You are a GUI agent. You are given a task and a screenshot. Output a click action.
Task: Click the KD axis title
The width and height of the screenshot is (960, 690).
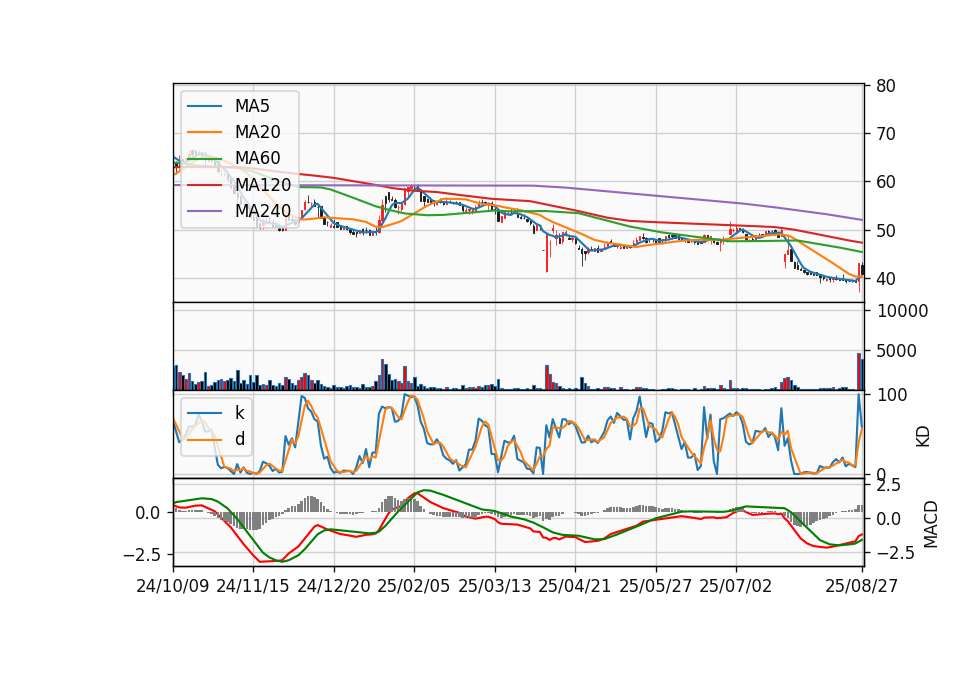[x=923, y=436]
